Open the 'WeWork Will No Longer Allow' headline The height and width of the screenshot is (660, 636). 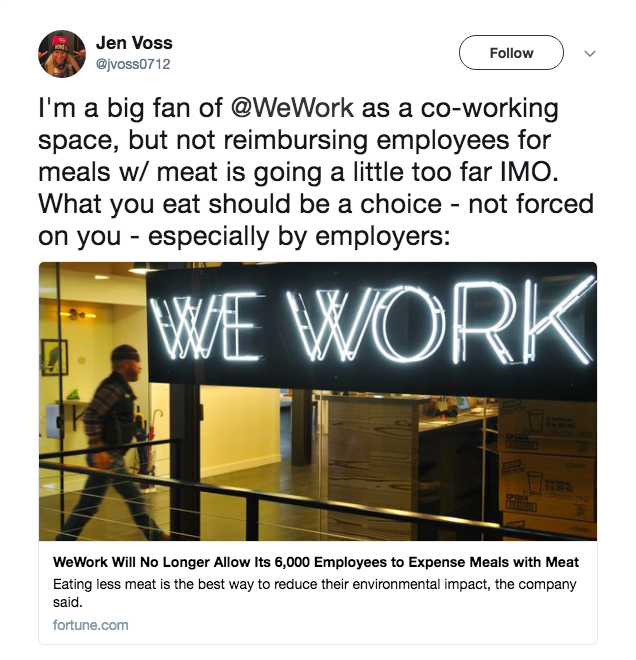[316, 562]
